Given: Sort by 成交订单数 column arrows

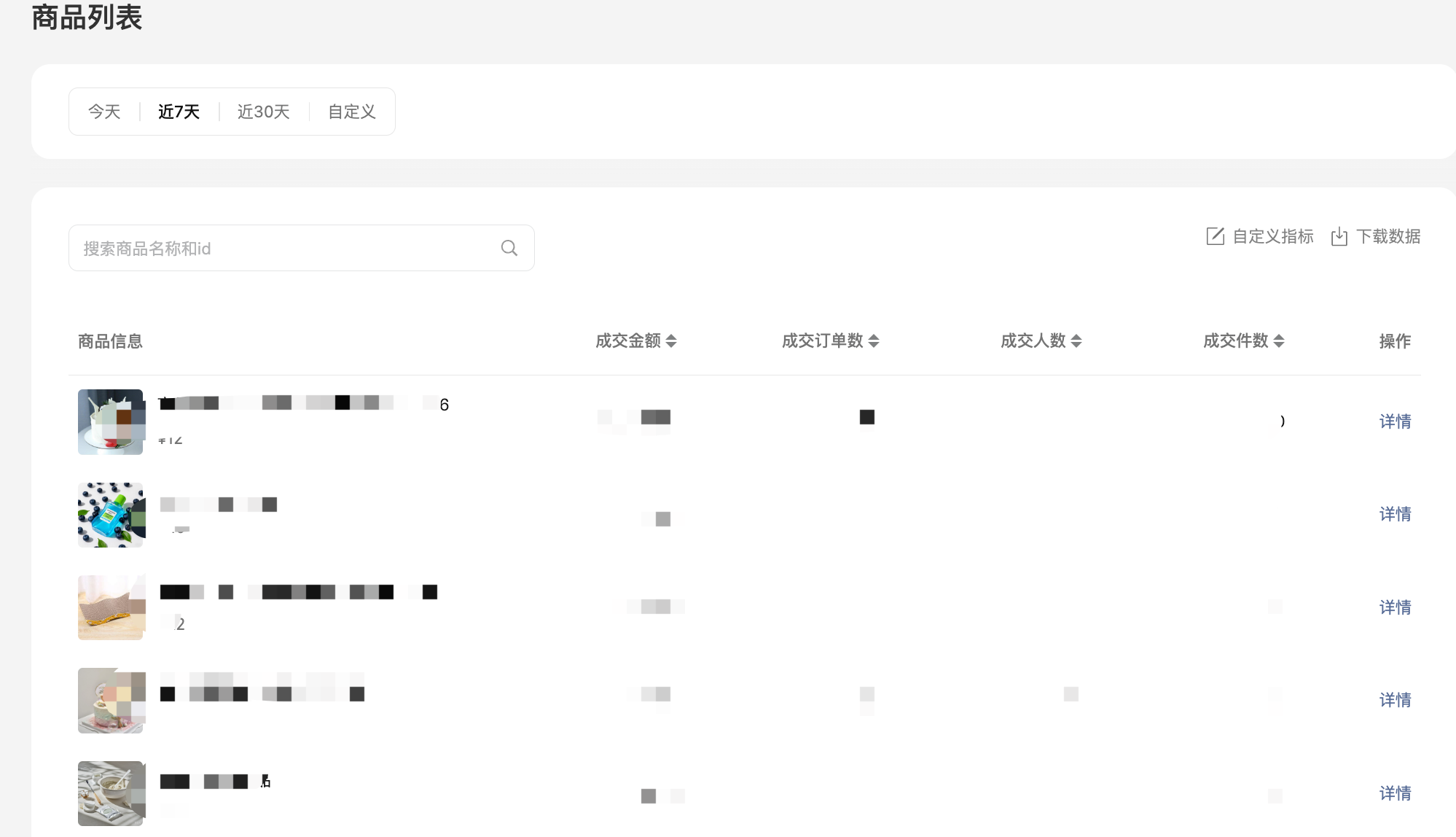Looking at the screenshot, I should coord(874,340).
